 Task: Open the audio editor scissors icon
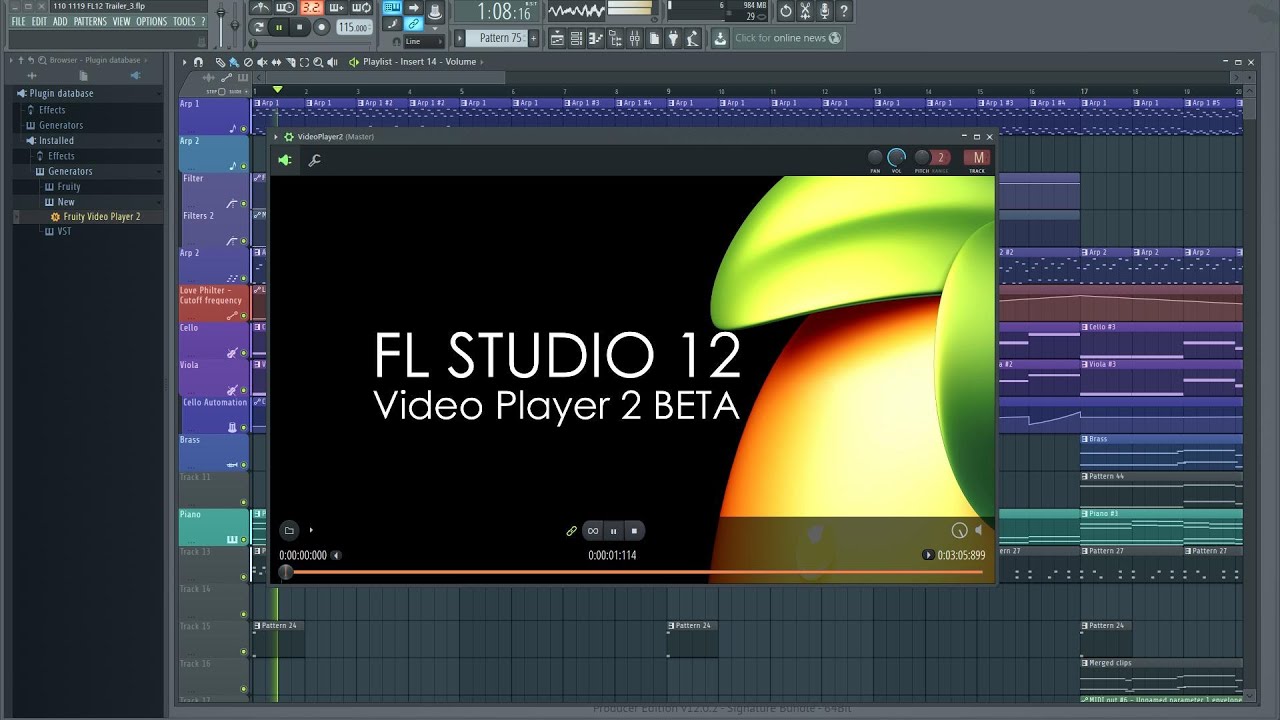805,11
